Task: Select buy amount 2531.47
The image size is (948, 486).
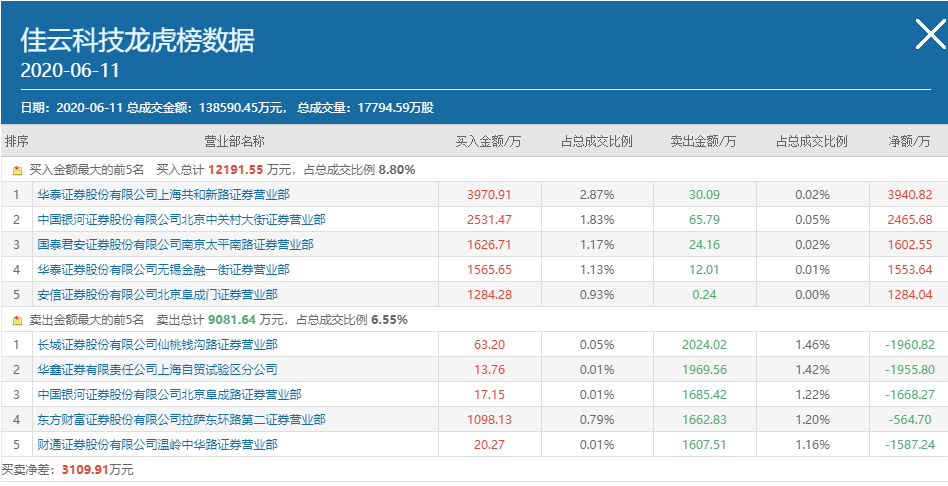Action: [489, 219]
